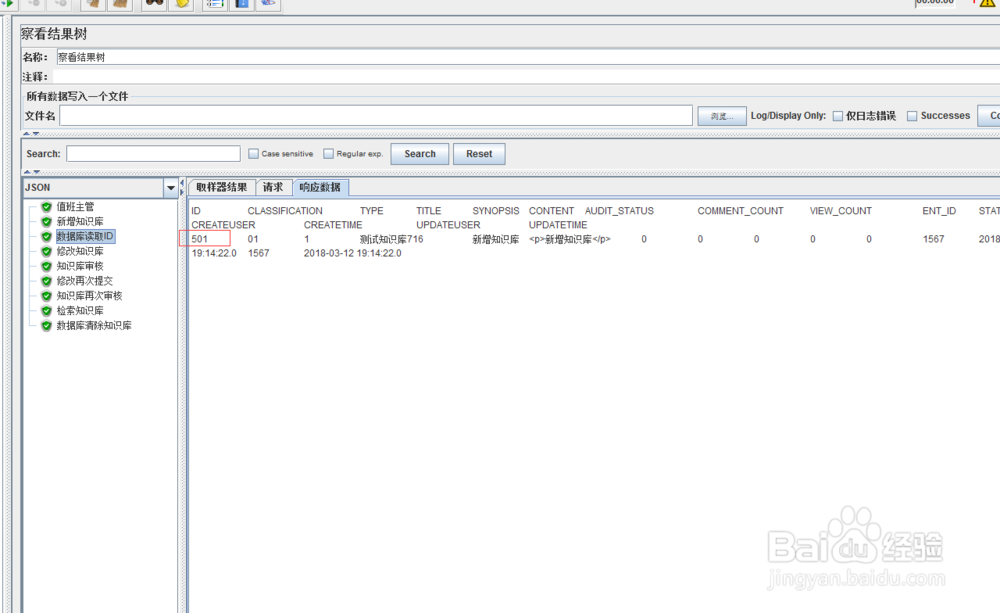Image resolution: width=1000 pixels, height=613 pixels.
Task: Click the CREATETIME column header text
Action: pos(333,225)
